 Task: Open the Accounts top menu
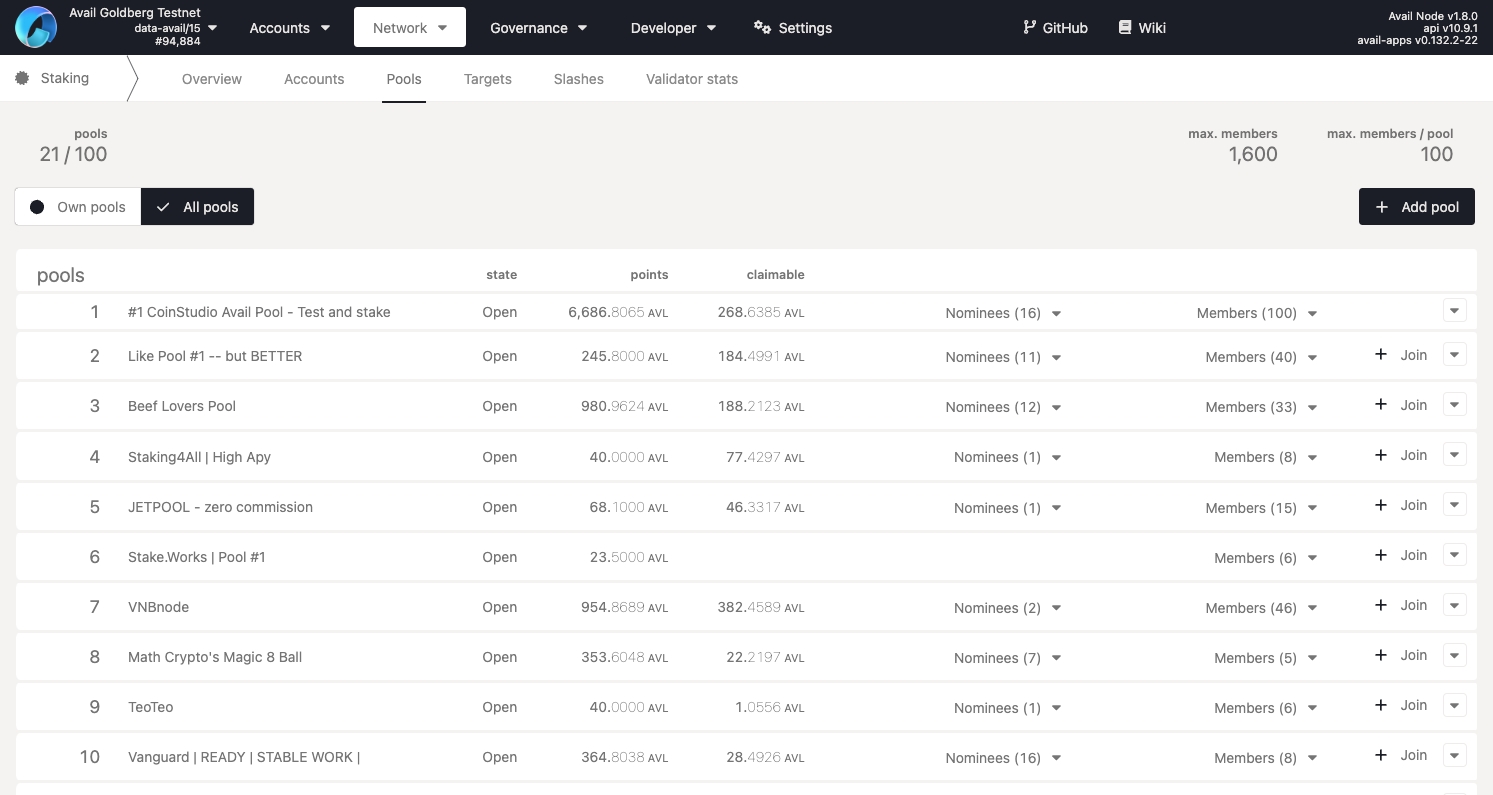coord(289,28)
